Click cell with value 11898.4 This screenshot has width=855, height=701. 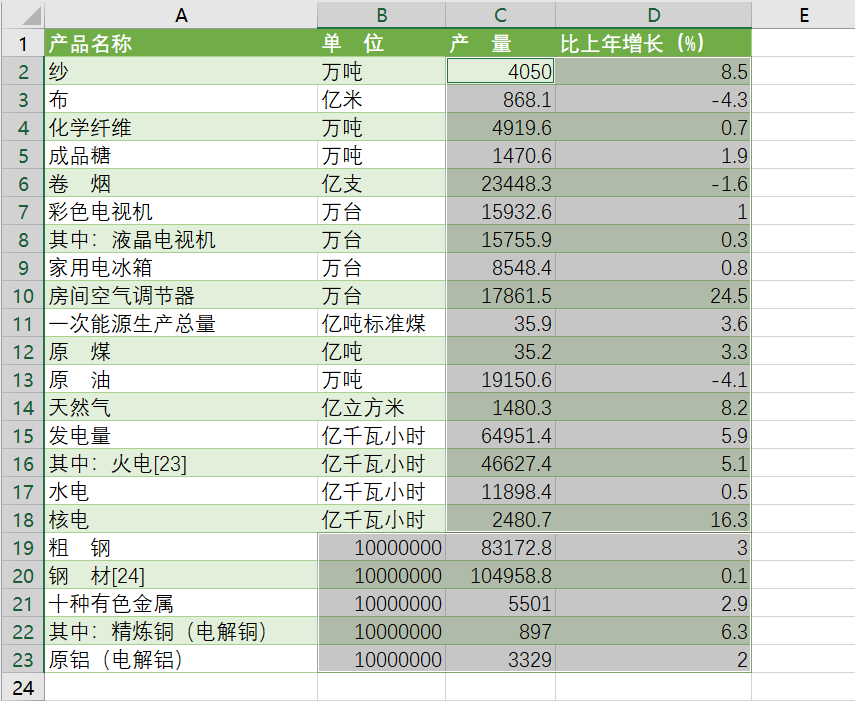pyautogui.click(x=500, y=491)
